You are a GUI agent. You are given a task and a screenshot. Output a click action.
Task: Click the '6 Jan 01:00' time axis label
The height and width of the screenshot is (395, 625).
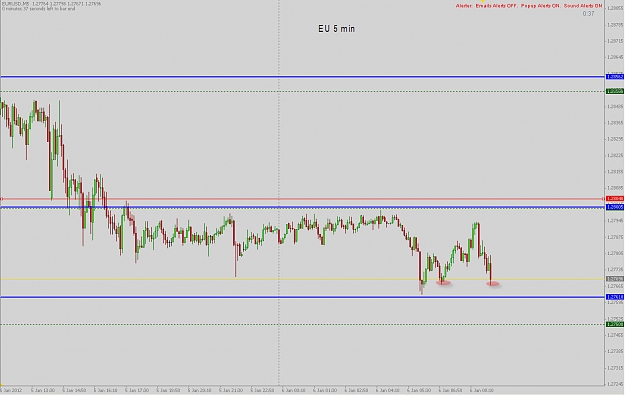pos(325,390)
